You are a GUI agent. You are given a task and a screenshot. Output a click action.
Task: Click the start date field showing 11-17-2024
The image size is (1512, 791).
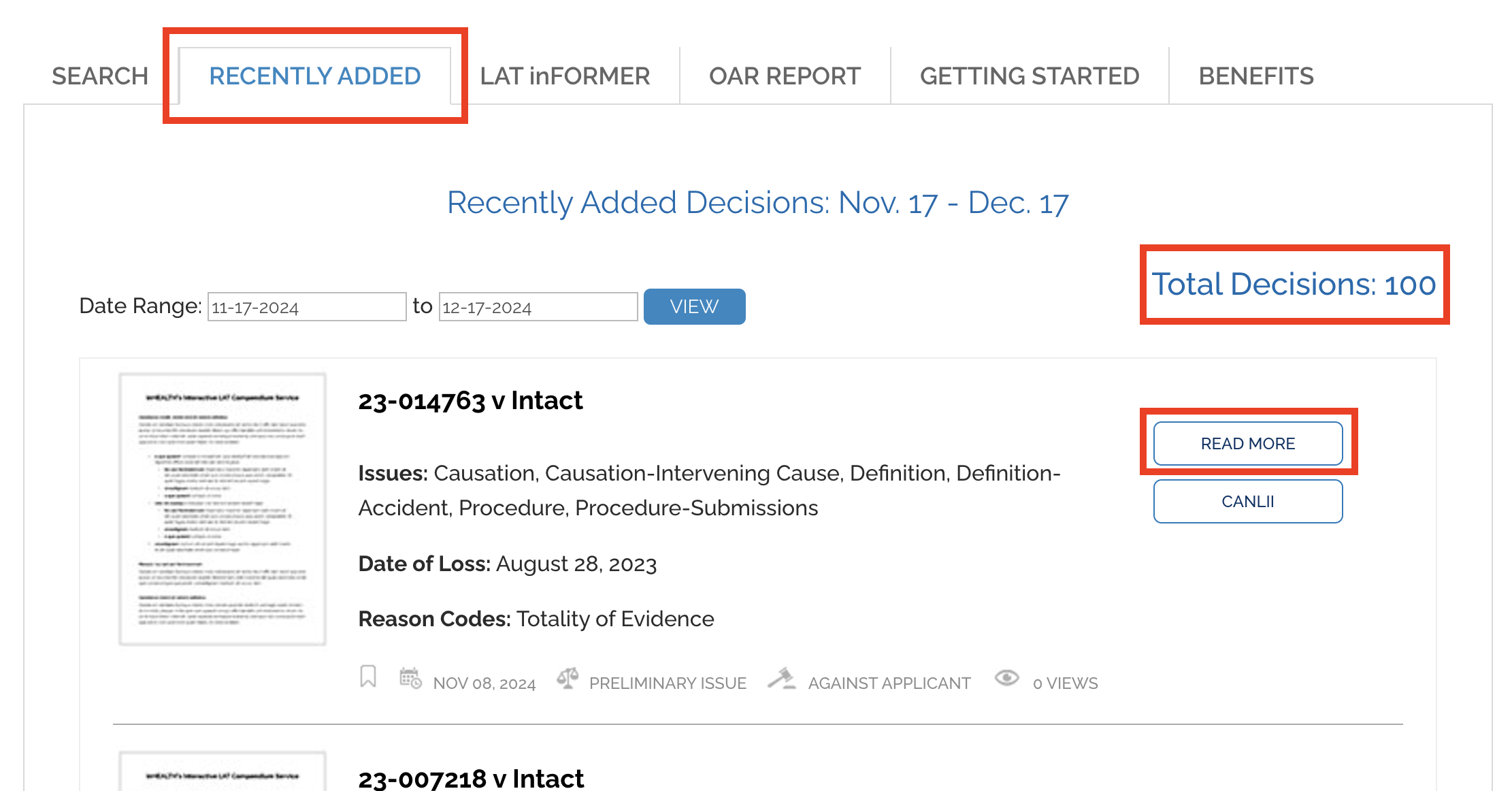[306, 307]
